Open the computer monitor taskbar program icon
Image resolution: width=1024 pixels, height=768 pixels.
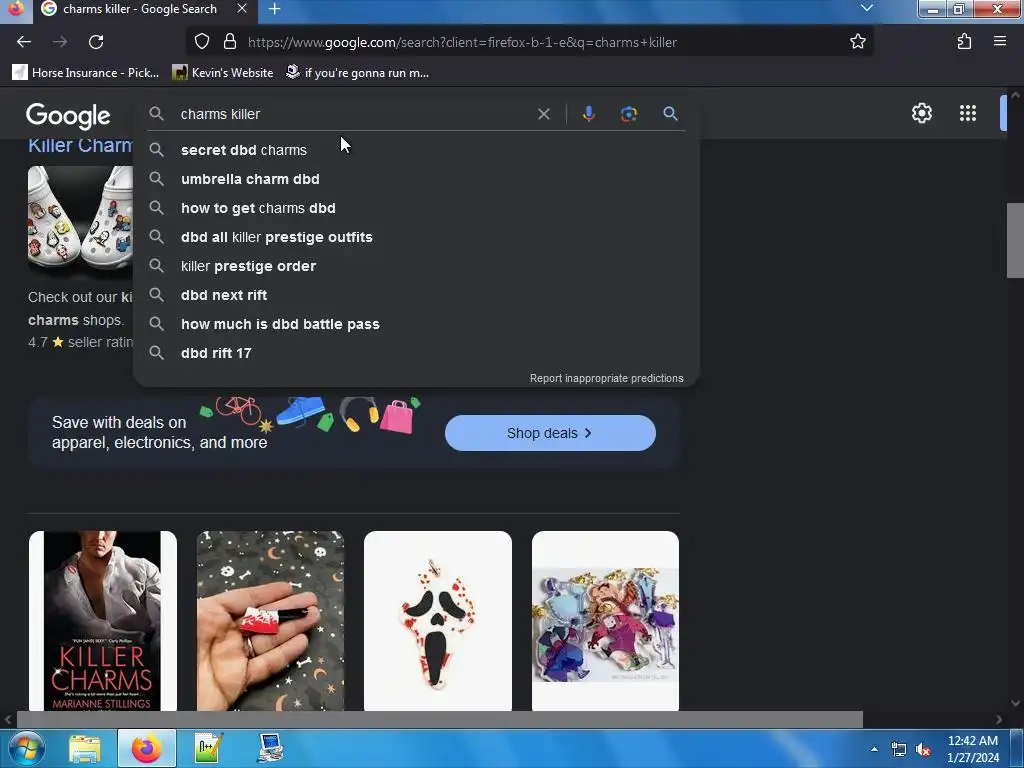tap(270, 748)
